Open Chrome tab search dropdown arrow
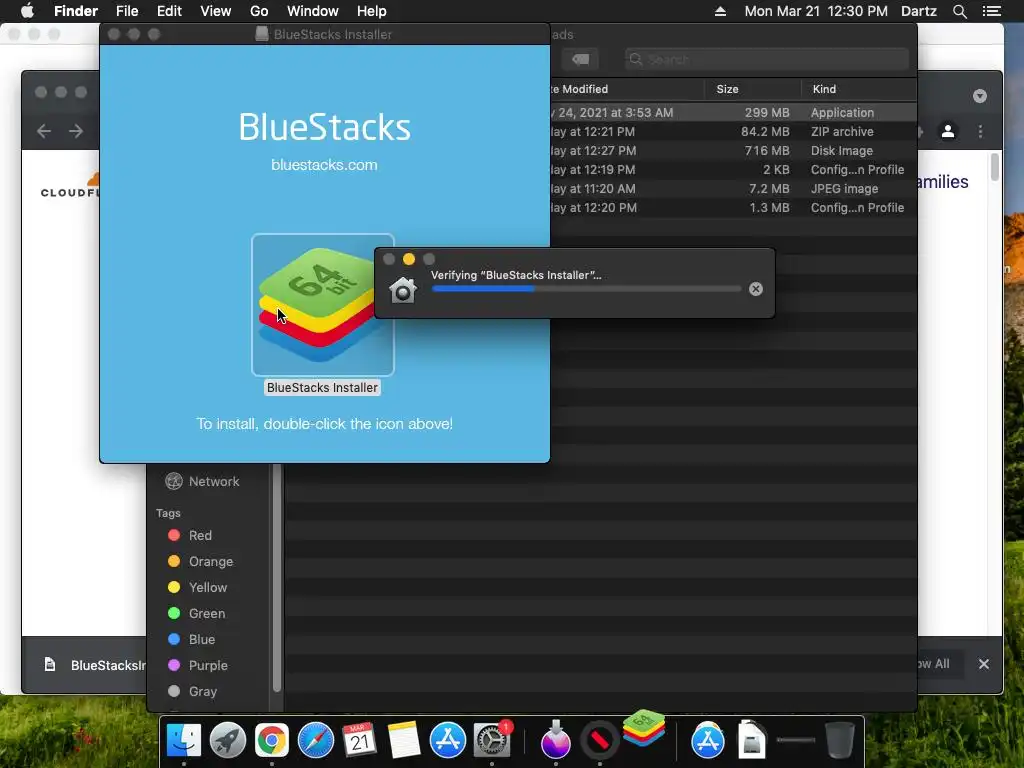1024x768 pixels. (980, 96)
